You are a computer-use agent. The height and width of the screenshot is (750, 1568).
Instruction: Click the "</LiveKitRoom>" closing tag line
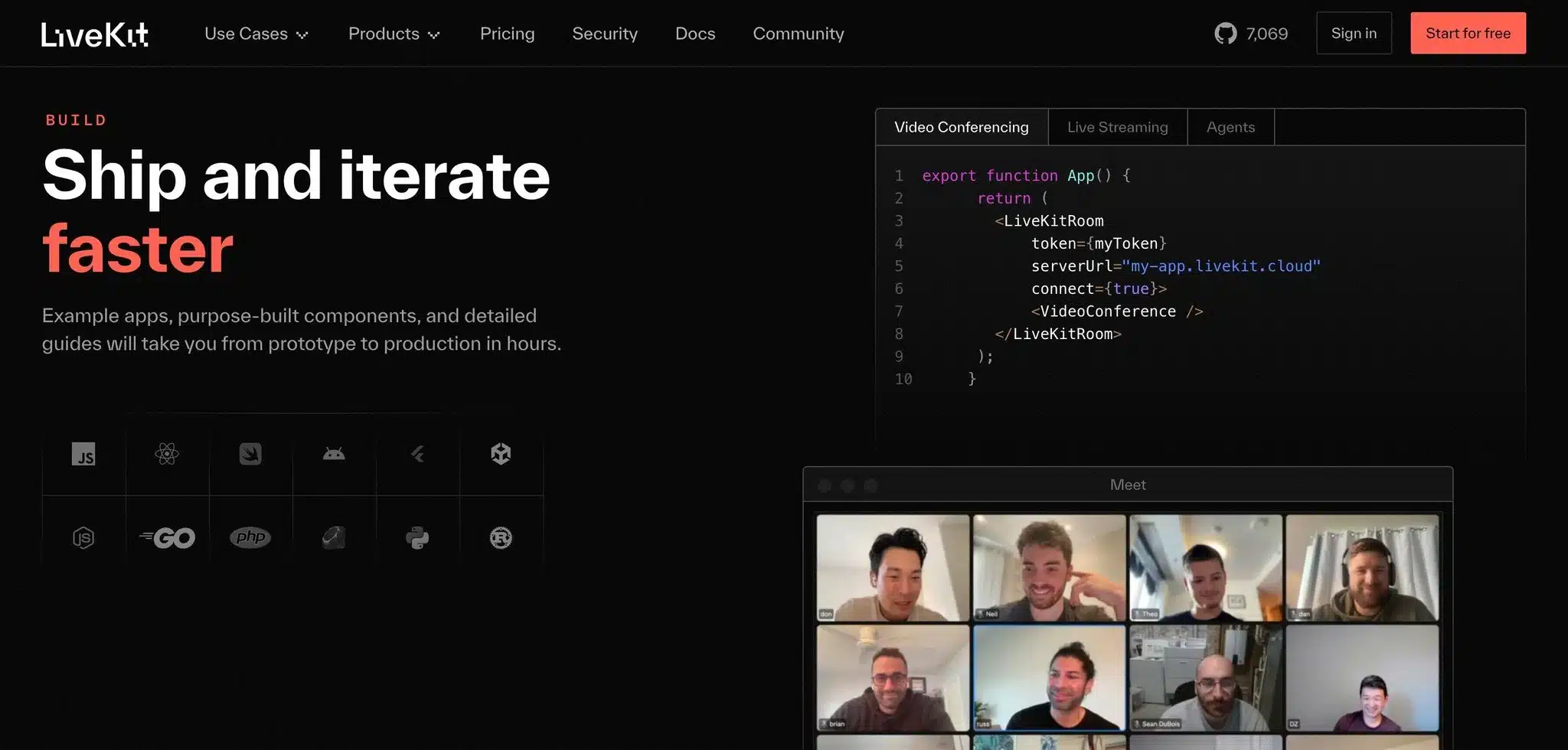point(1058,334)
